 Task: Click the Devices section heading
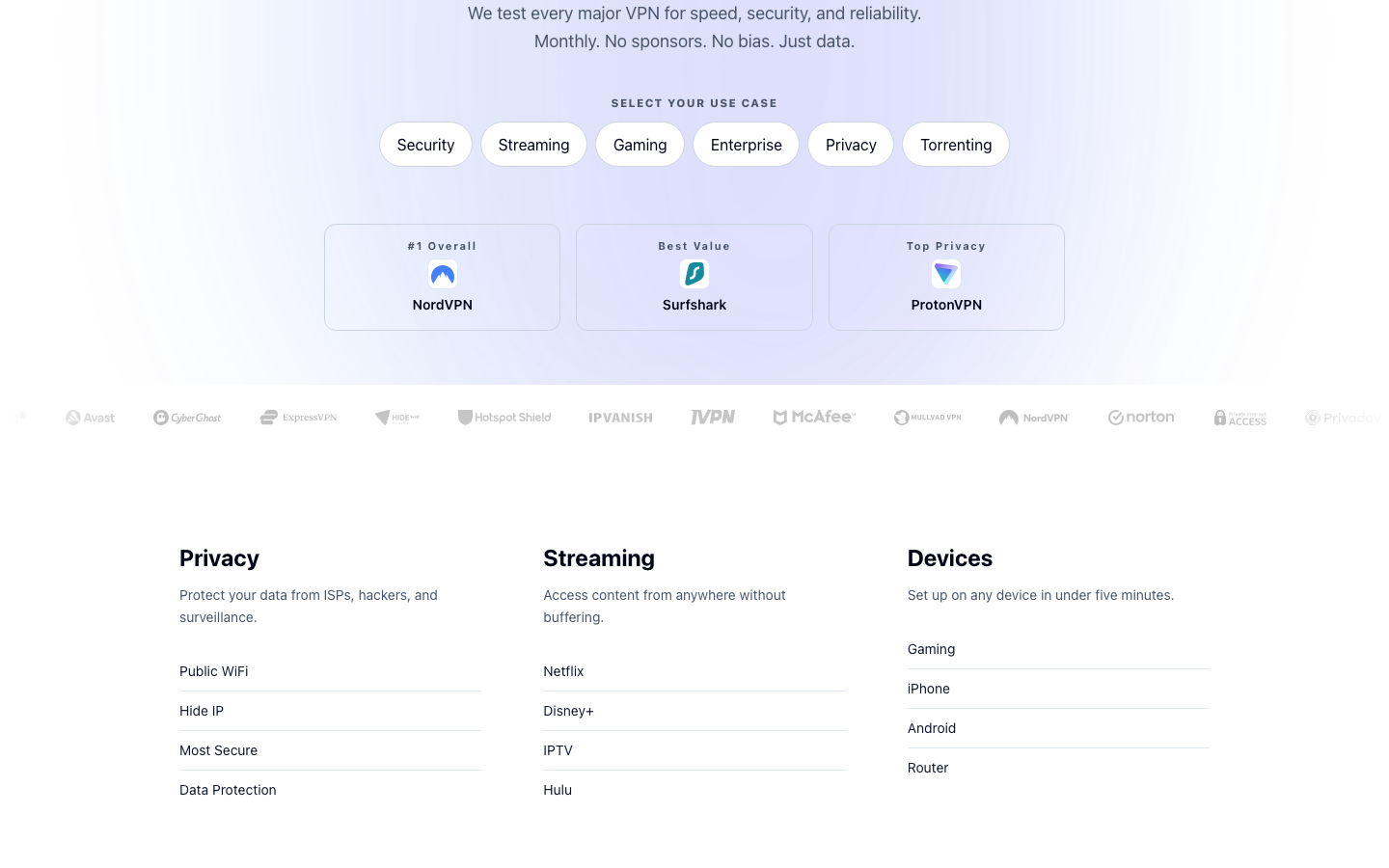(950, 558)
